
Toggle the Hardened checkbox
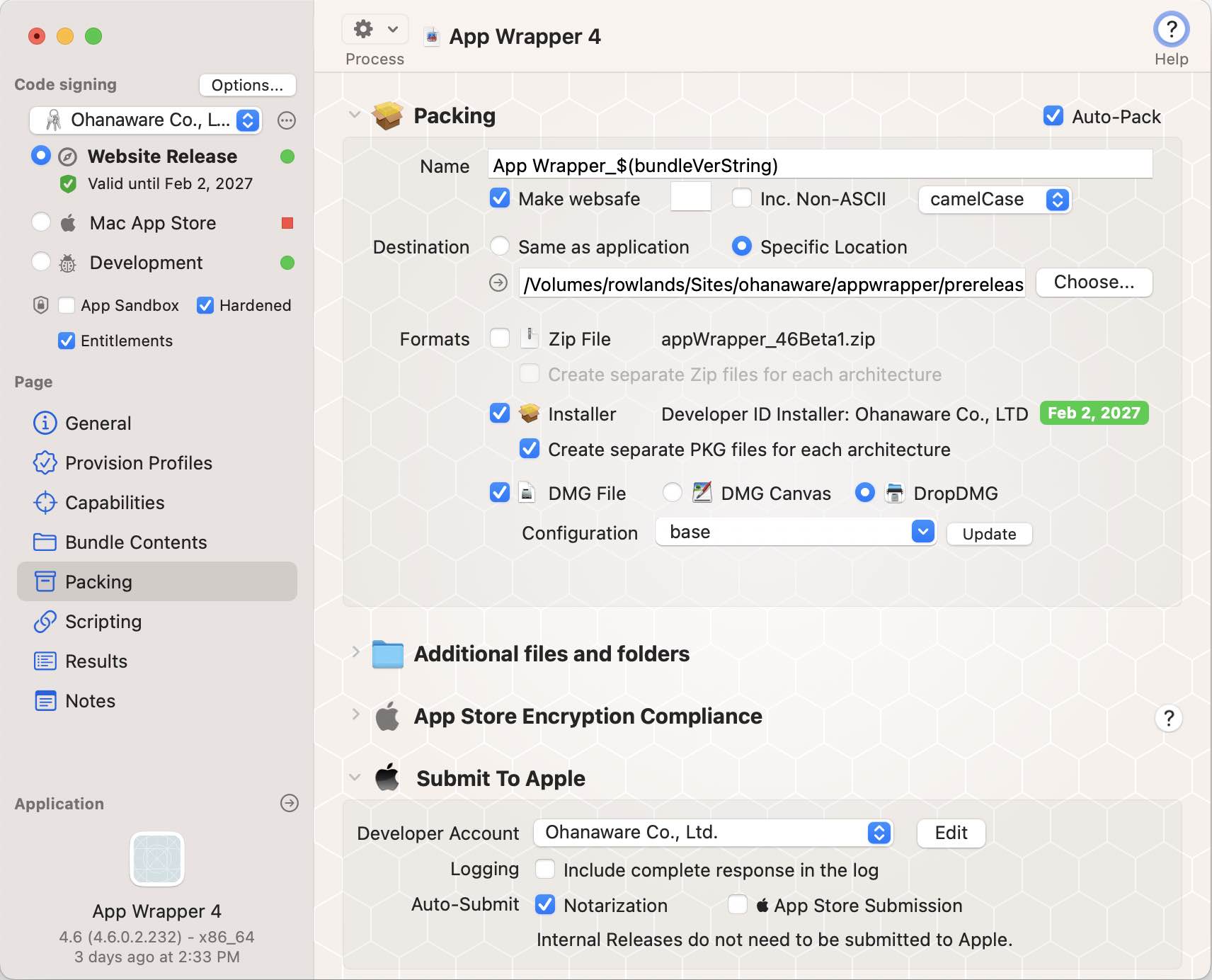[x=205, y=305]
